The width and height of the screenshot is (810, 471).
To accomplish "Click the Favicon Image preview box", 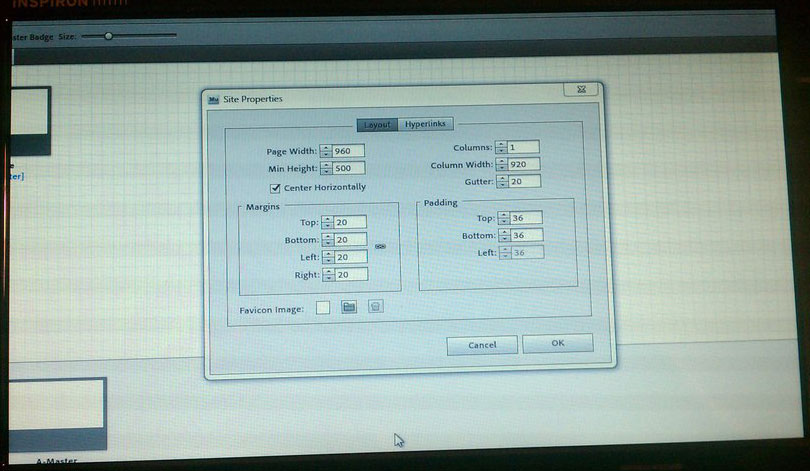I will pyautogui.click(x=323, y=308).
